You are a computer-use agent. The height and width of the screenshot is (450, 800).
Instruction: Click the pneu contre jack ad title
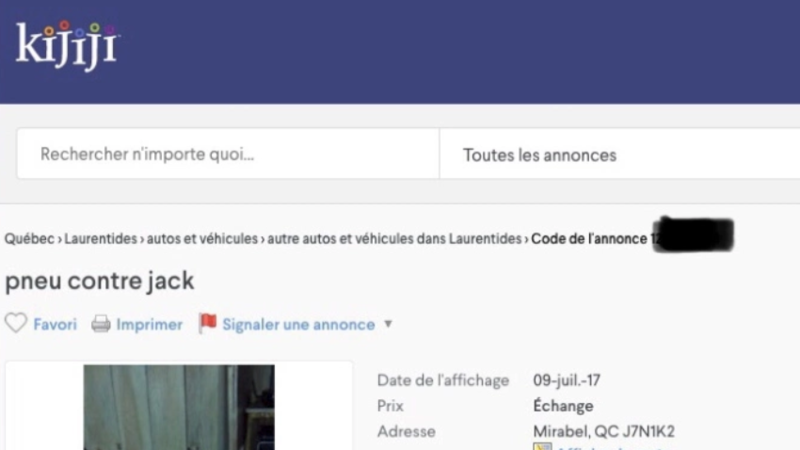click(x=100, y=281)
